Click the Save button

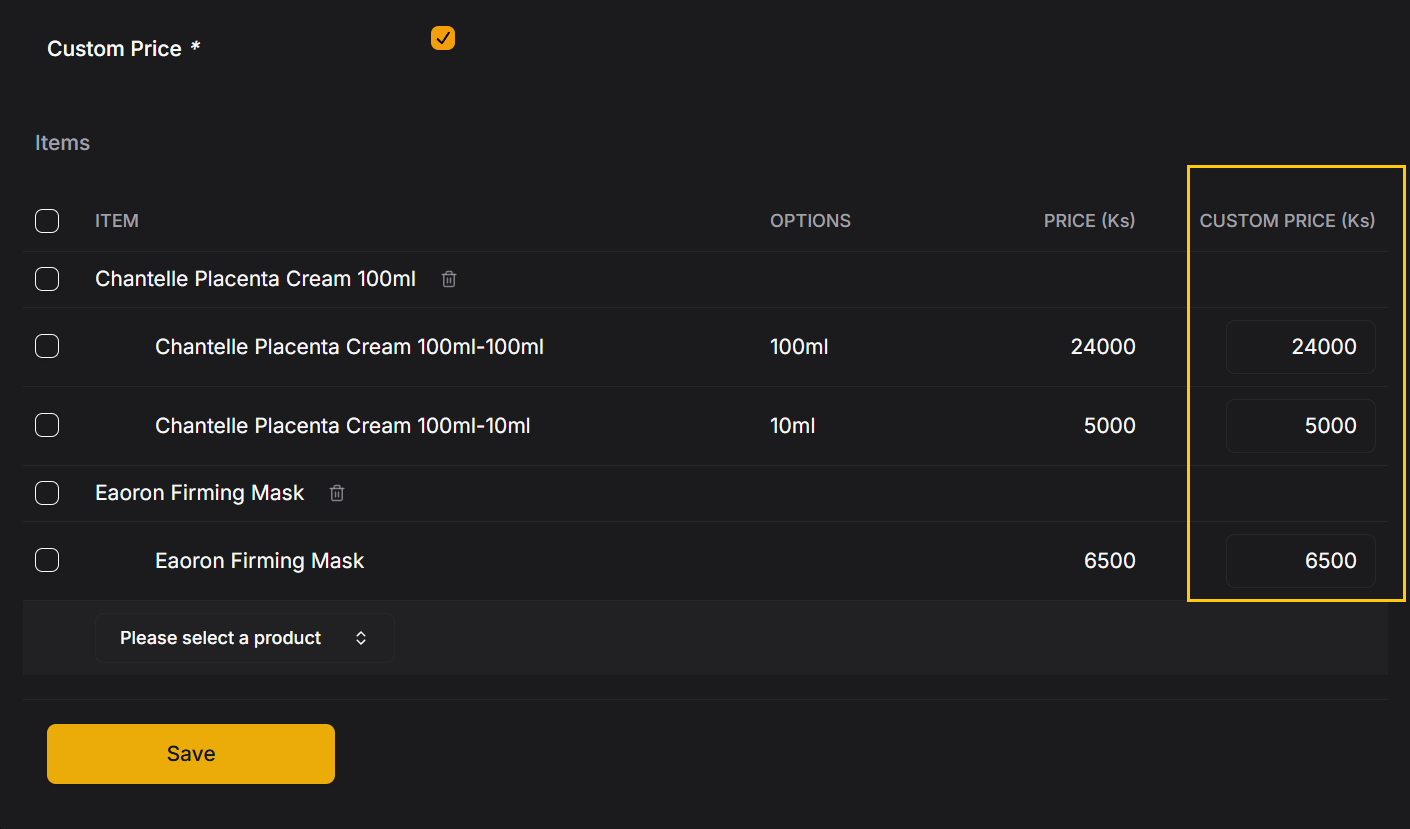tap(191, 754)
